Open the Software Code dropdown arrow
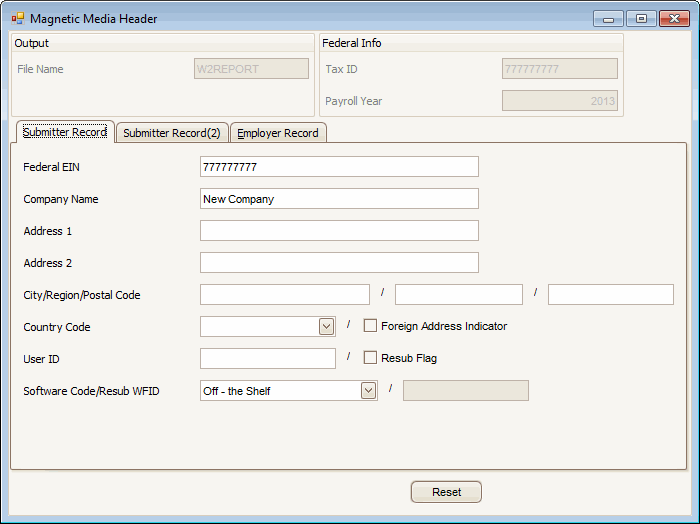The width and height of the screenshot is (700, 524). coord(368,391)
